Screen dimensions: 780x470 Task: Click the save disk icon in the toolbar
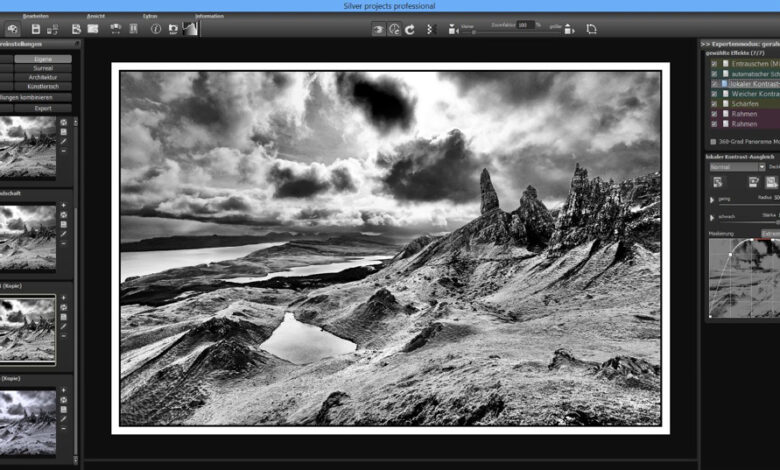click(36, 29)
